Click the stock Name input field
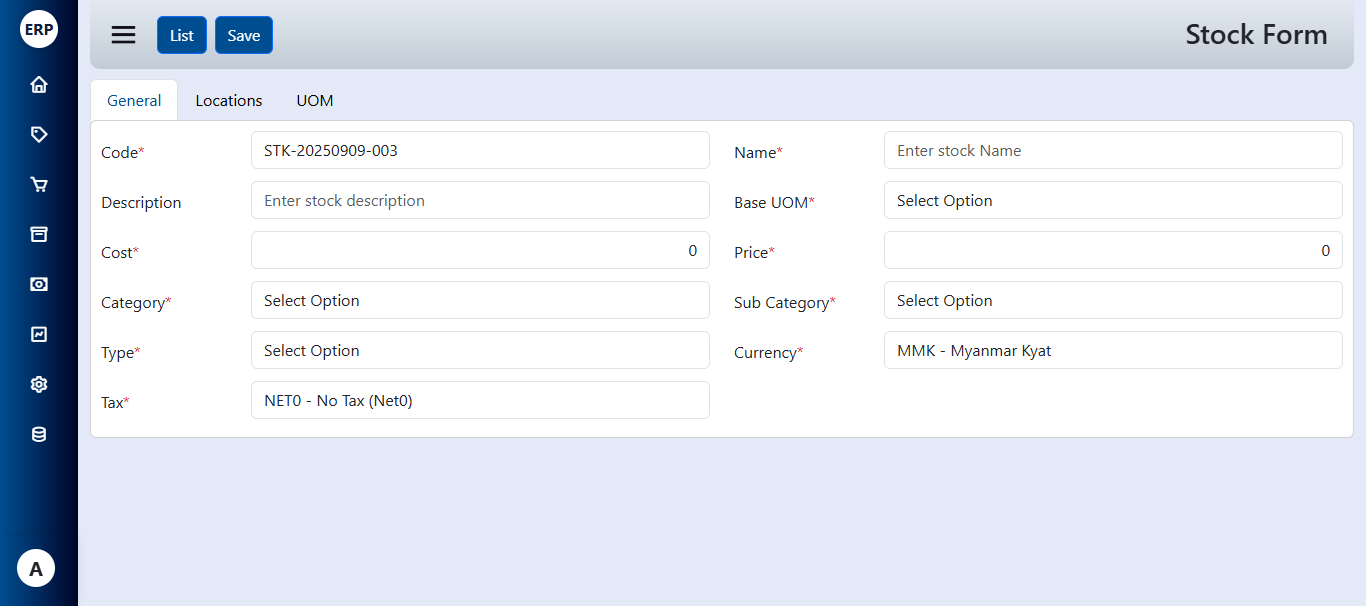This screenshot has height=606, width=1366. pos(1112,151)
